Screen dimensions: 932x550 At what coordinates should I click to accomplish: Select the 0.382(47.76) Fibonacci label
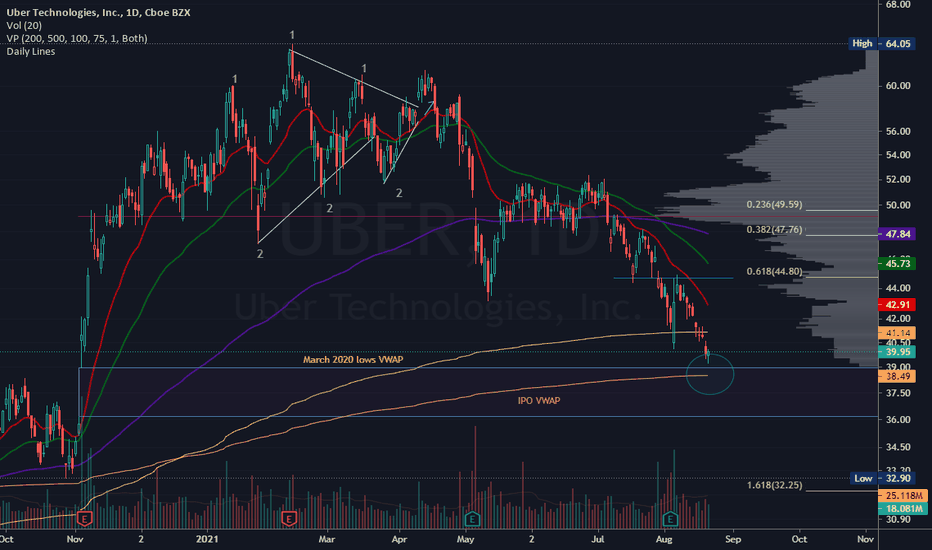coord(774,230)
